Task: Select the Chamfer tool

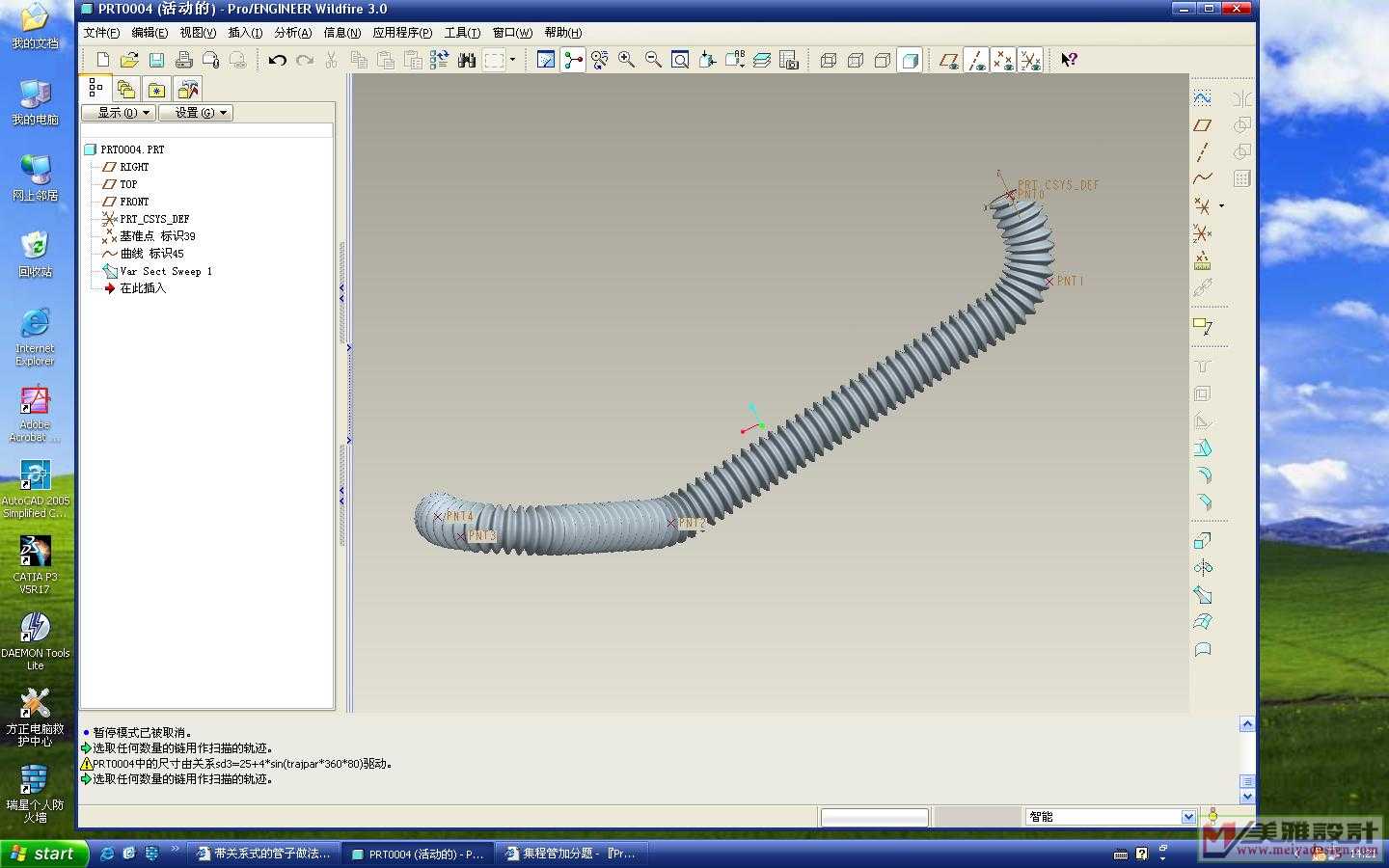Action: pos(1202,502)
